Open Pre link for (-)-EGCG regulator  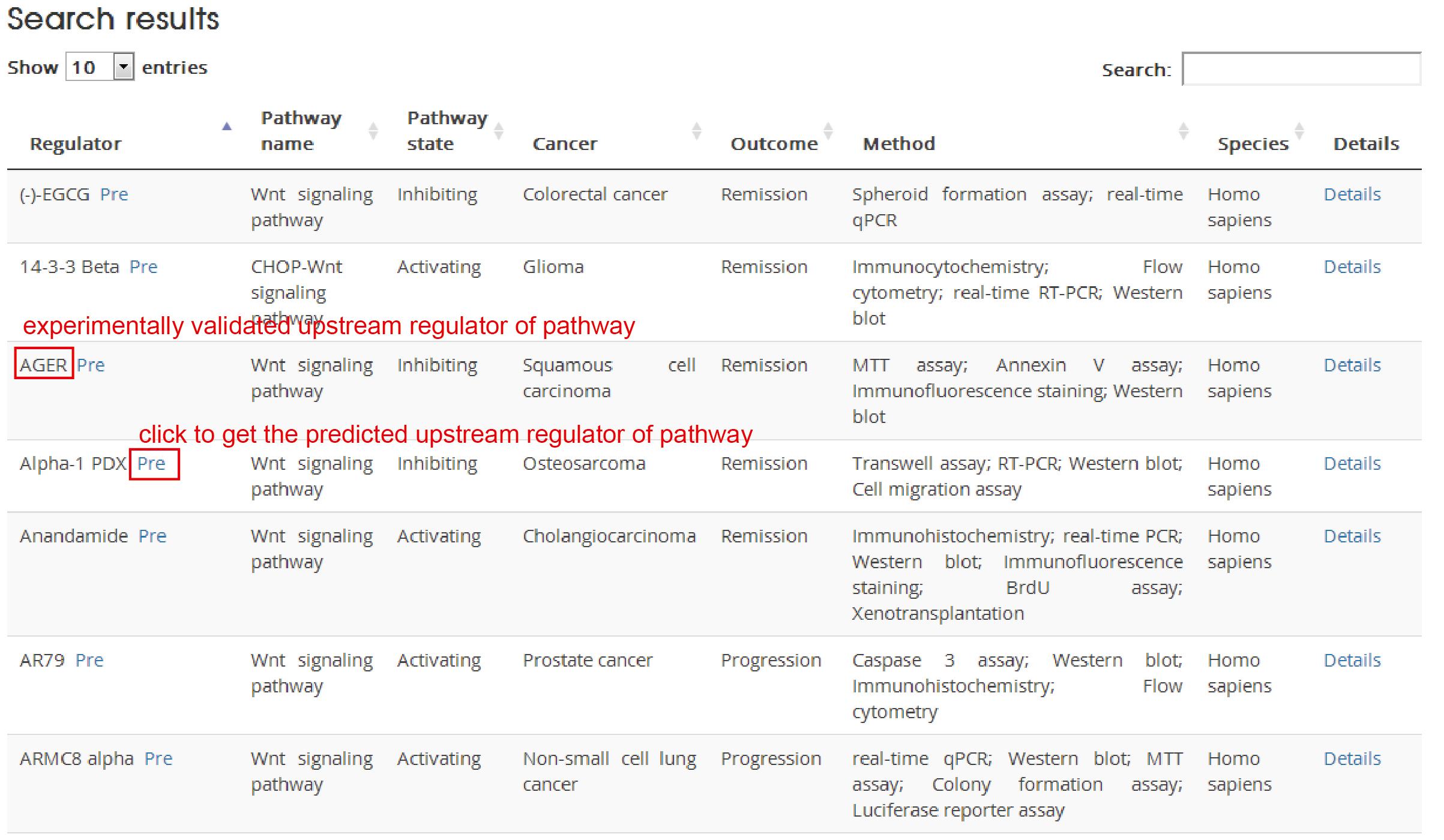pyautogui.click(x=114, y=194)
